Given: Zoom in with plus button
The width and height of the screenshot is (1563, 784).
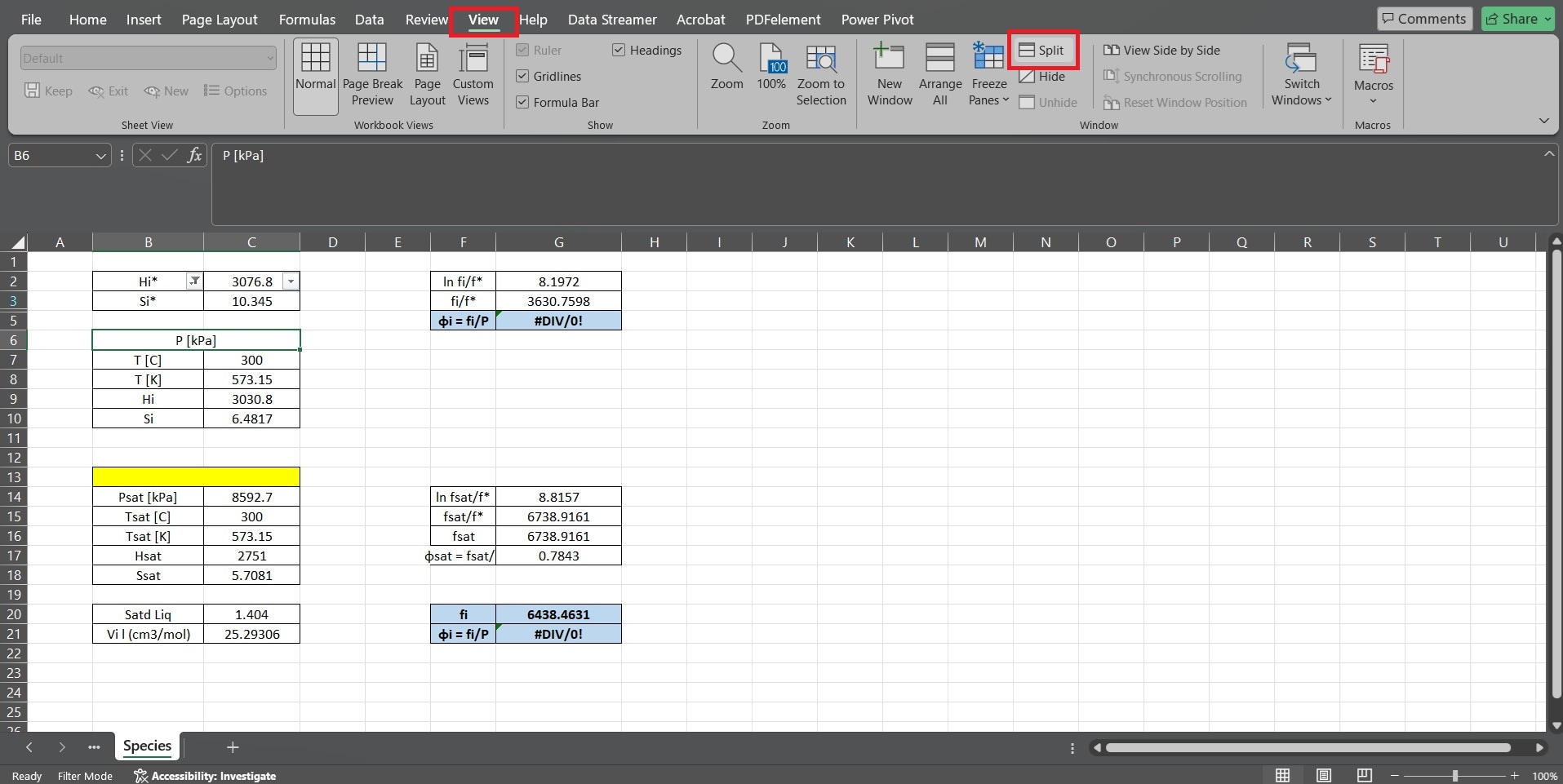Looking at the screenshot, I should pyautogui.click(x=1515, y=776).
